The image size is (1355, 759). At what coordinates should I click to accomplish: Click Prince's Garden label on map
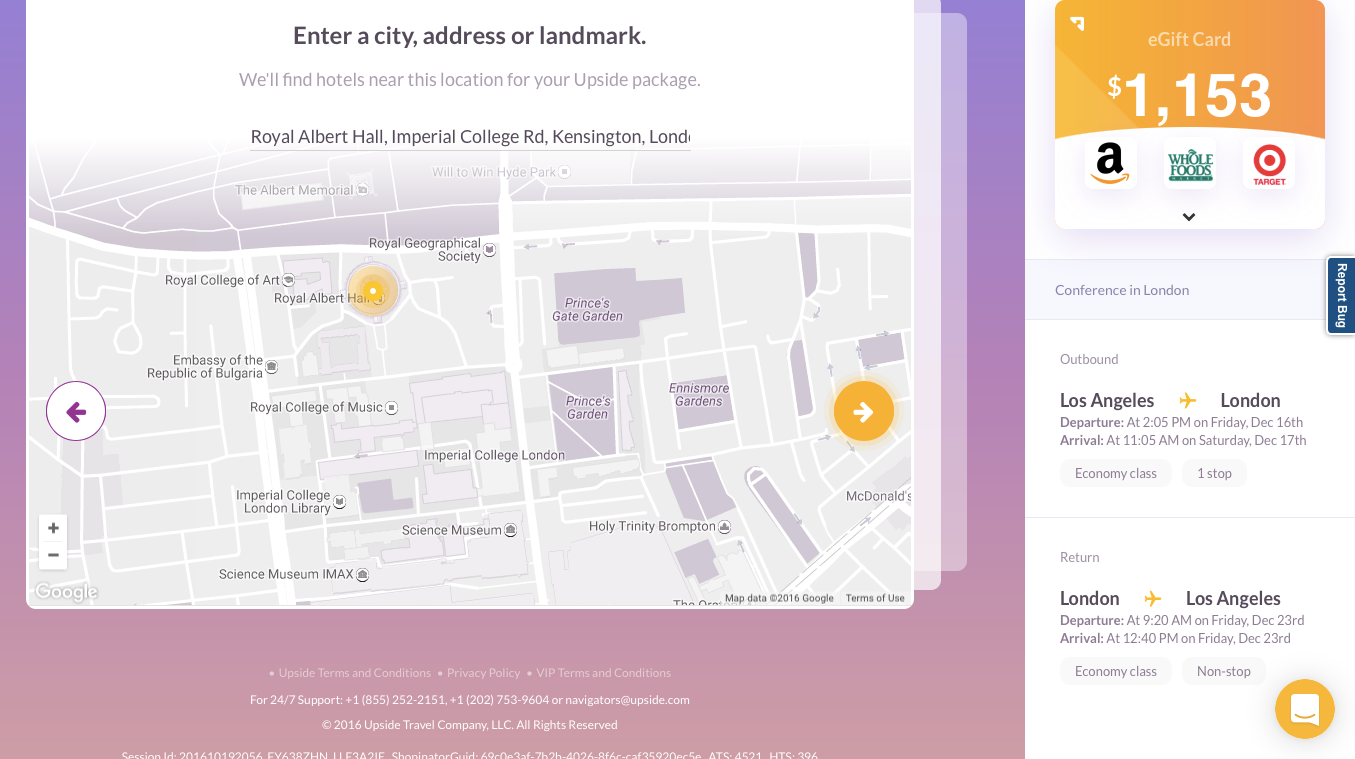coord(587,408)
